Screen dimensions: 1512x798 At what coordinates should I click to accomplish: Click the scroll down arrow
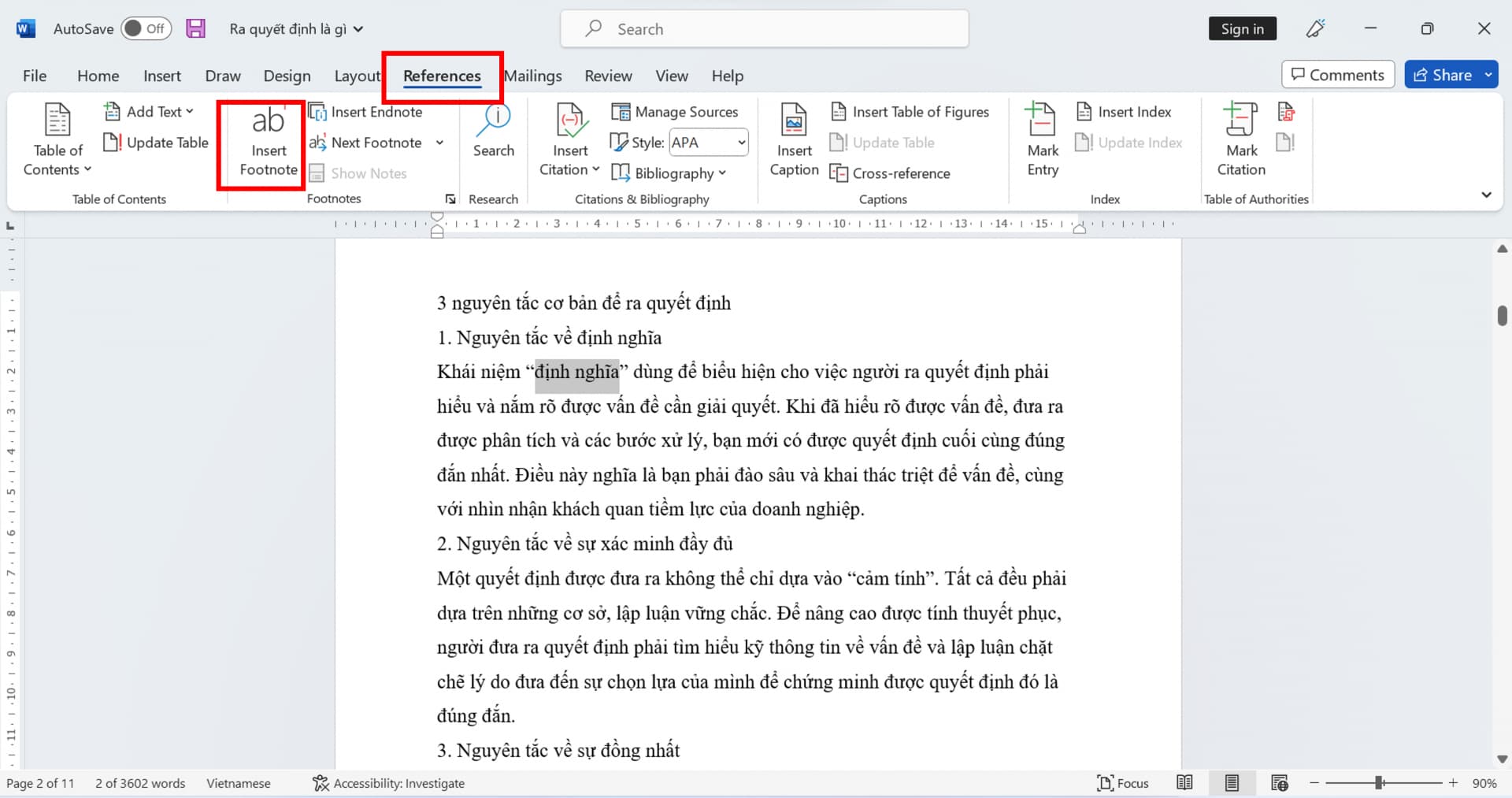click(x=1502, y=759)
